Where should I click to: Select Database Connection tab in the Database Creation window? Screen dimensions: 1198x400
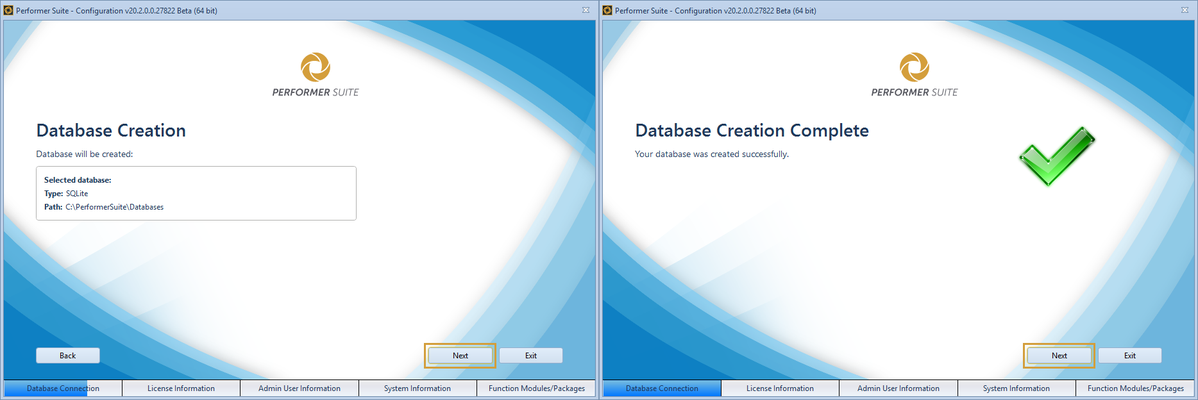(62, 388)
